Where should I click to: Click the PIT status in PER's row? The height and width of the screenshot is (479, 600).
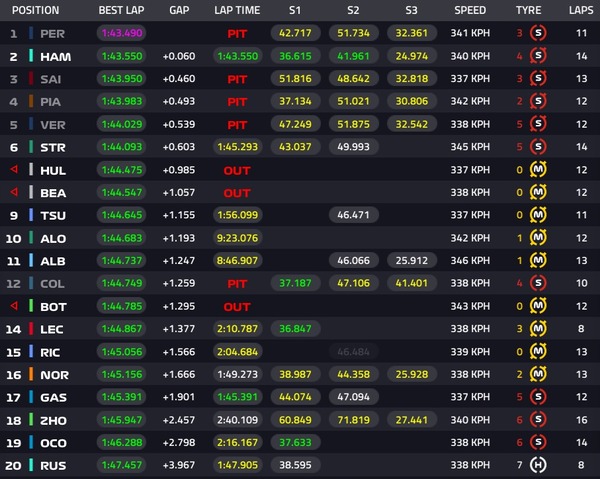tap(237, 33)
